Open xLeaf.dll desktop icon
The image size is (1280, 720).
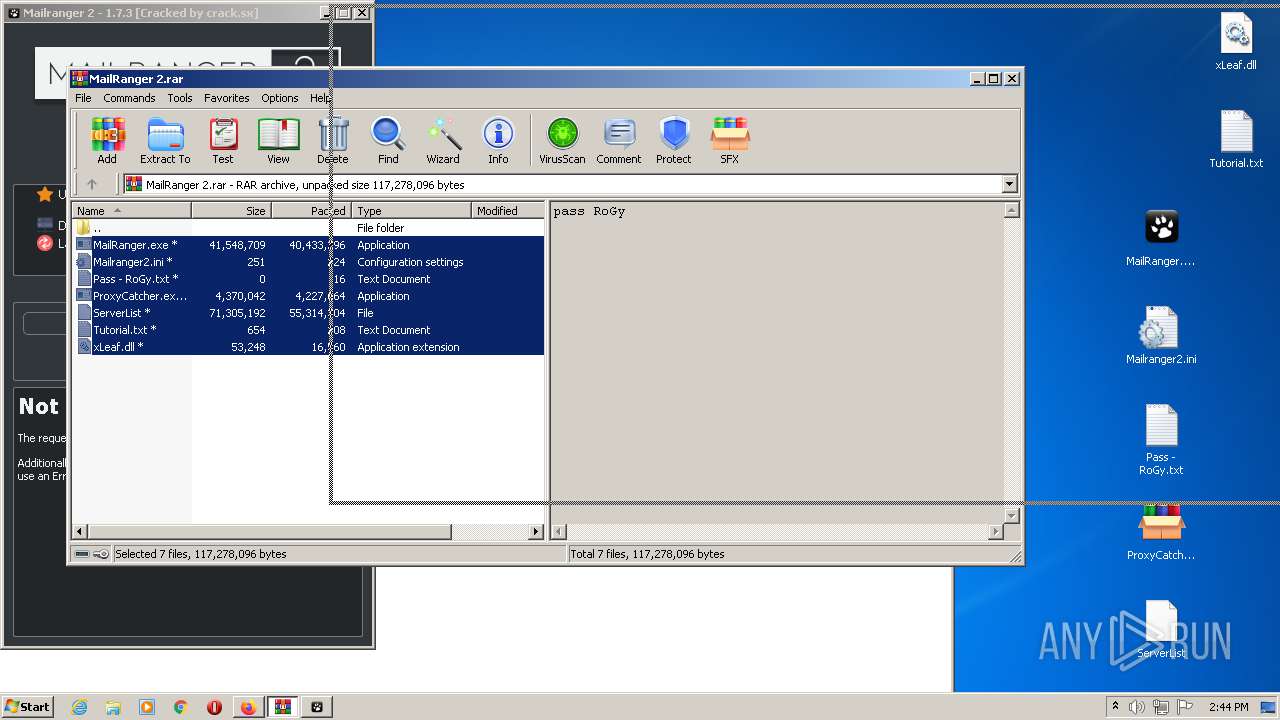point(1236,44)
